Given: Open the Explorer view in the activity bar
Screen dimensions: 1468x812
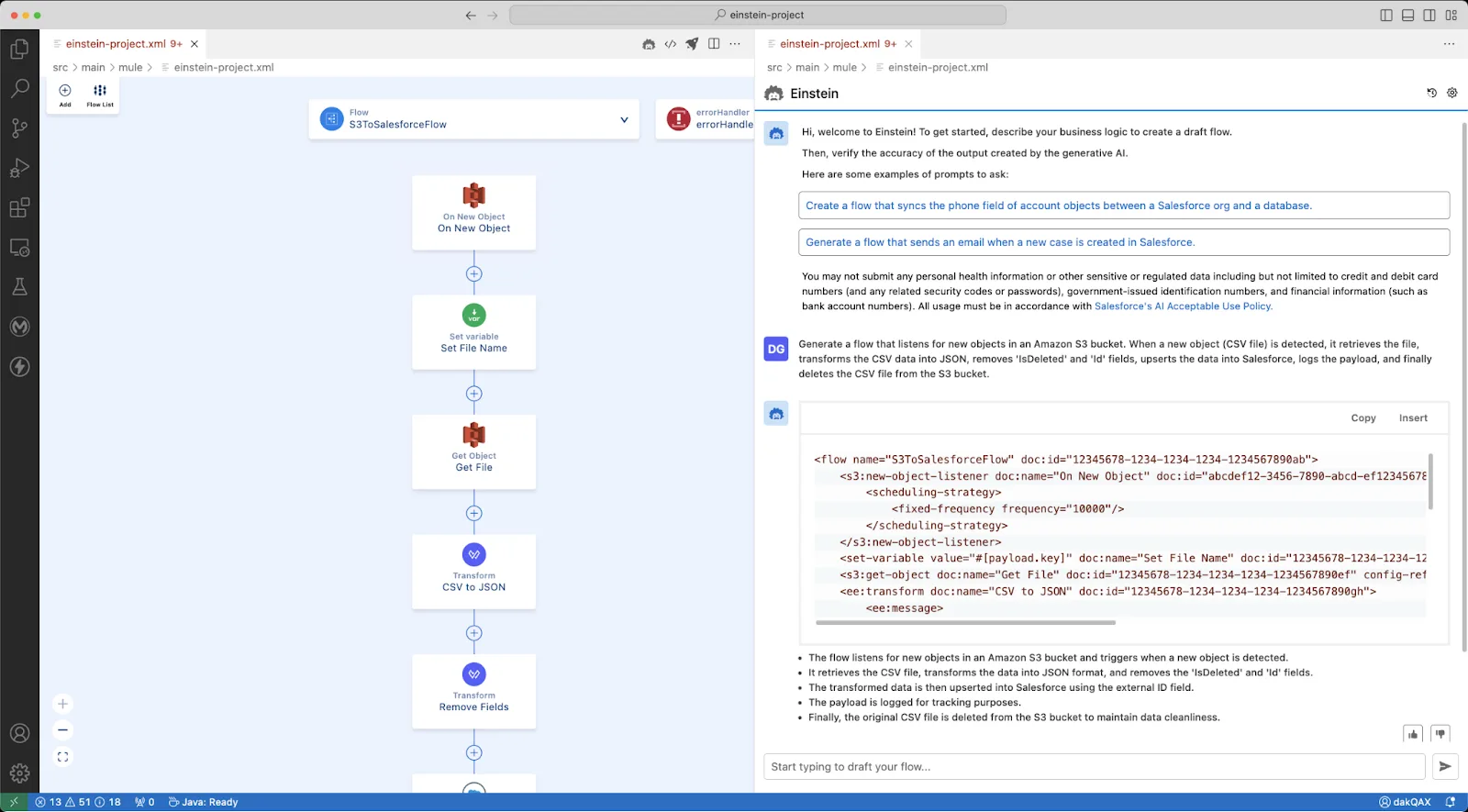Looking at the screenshot, I should tap(19, 49).
